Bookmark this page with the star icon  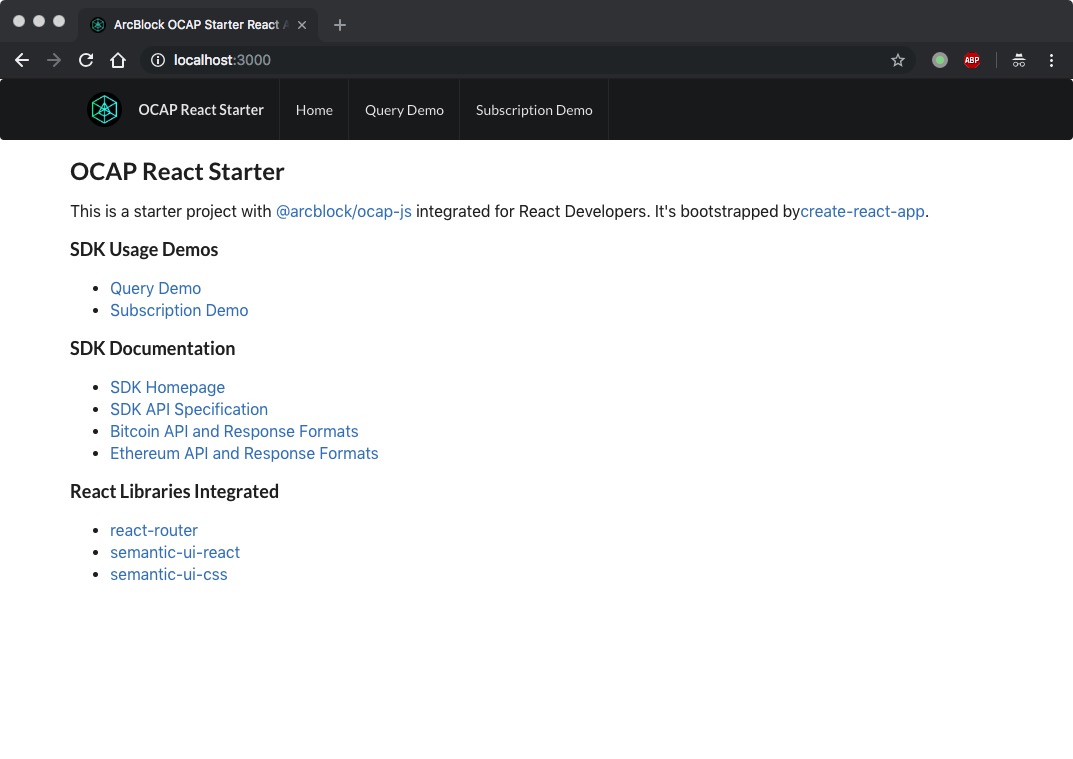[x=898, y=60]
